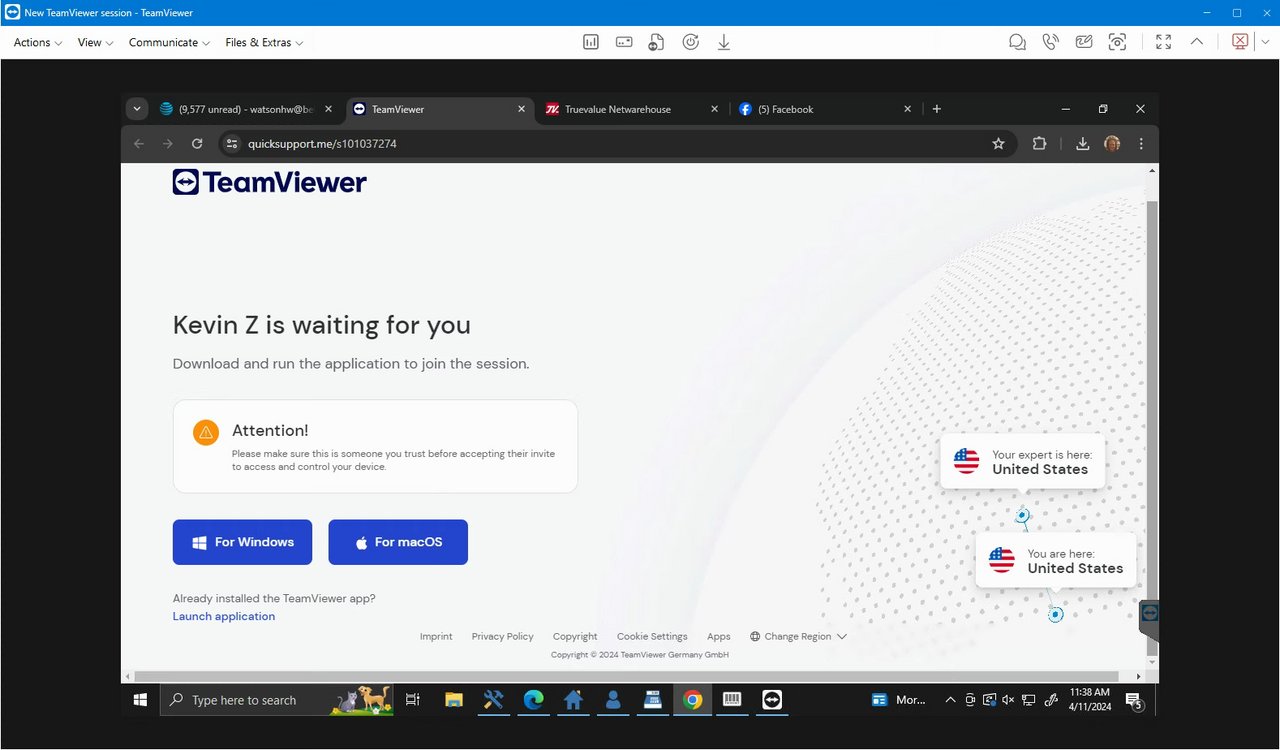Open the Imprint footer link

point(436,636)
